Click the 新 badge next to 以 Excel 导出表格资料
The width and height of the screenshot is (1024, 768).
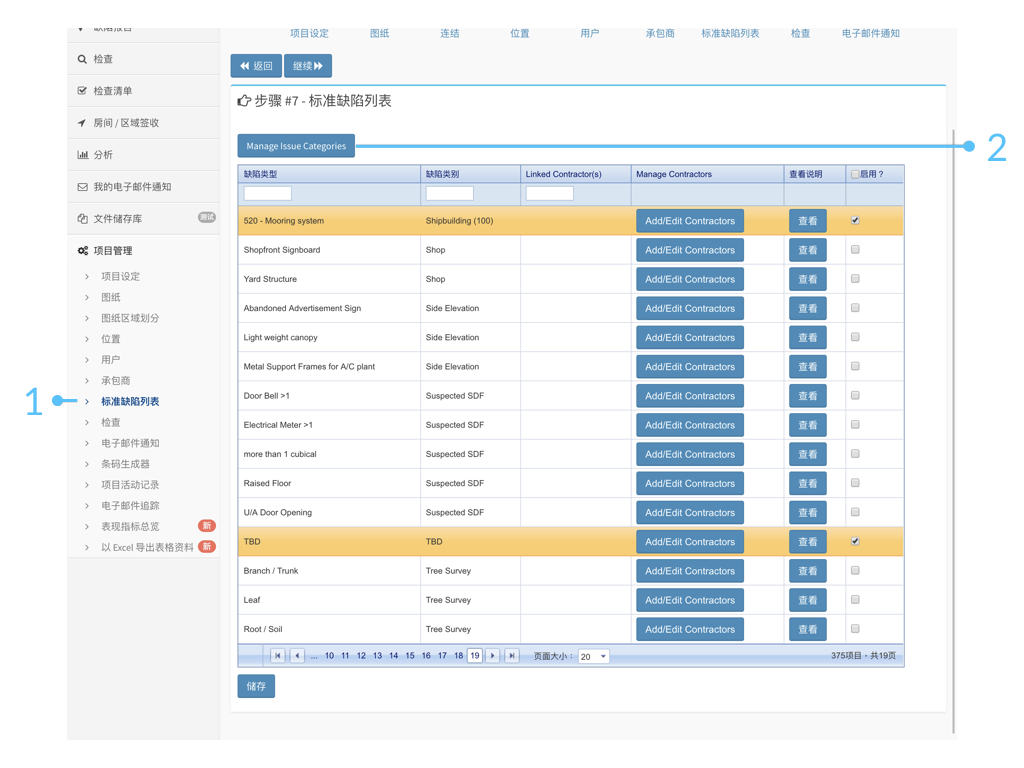click(x=207, y=547)
